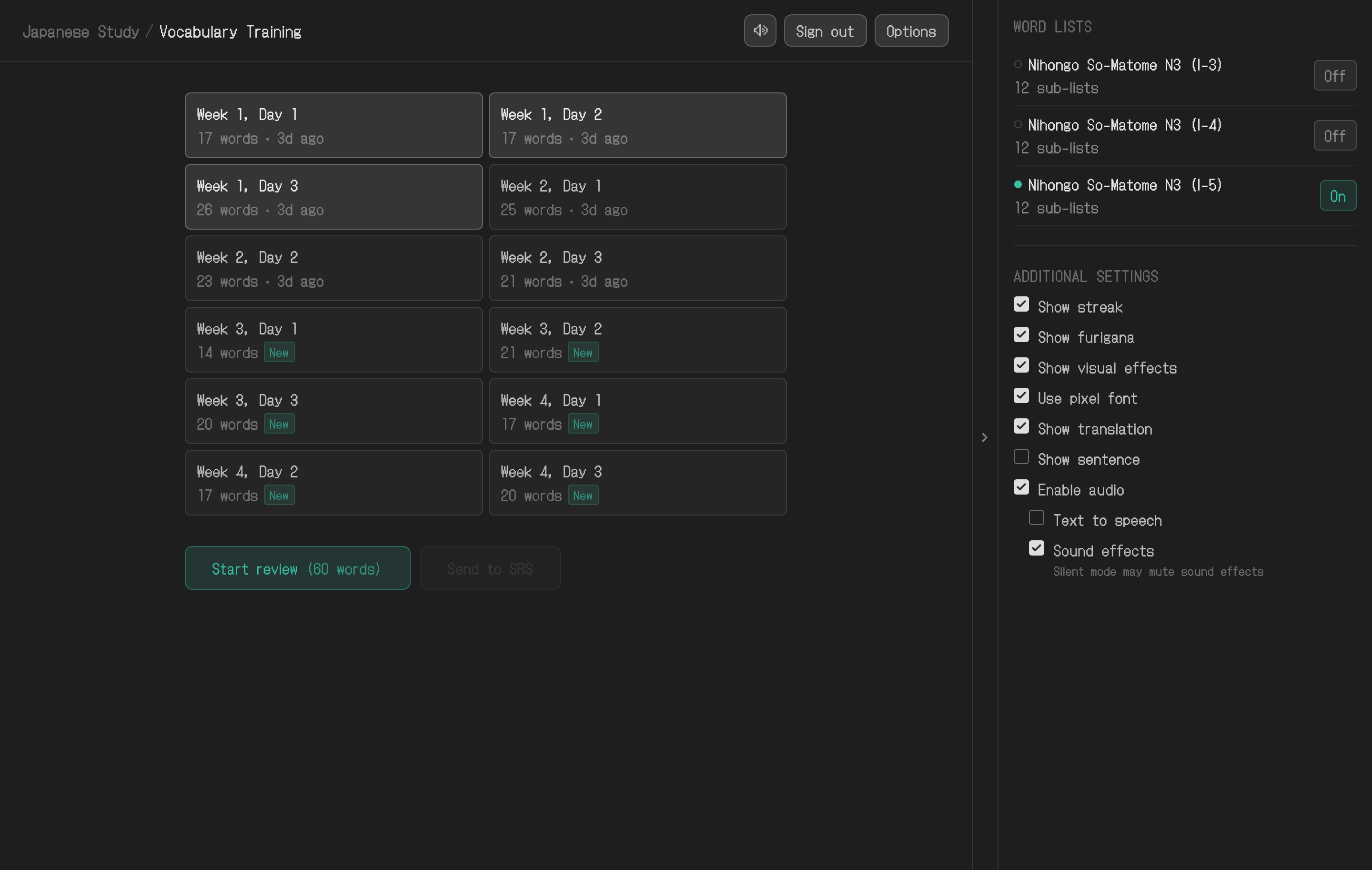
Task: Click the hollow status dot for list I-4
Action: pos(1018,124)
